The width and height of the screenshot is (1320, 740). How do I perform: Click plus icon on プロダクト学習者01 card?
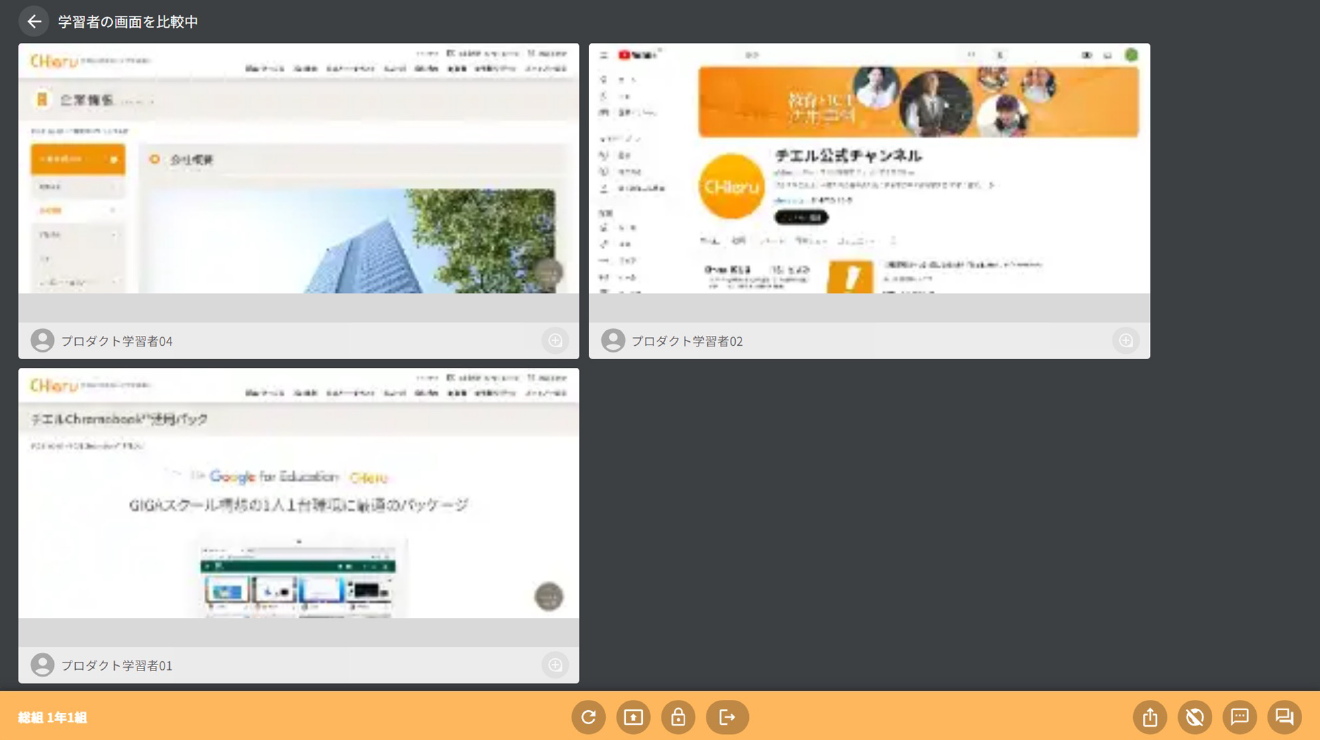[555, 665]
